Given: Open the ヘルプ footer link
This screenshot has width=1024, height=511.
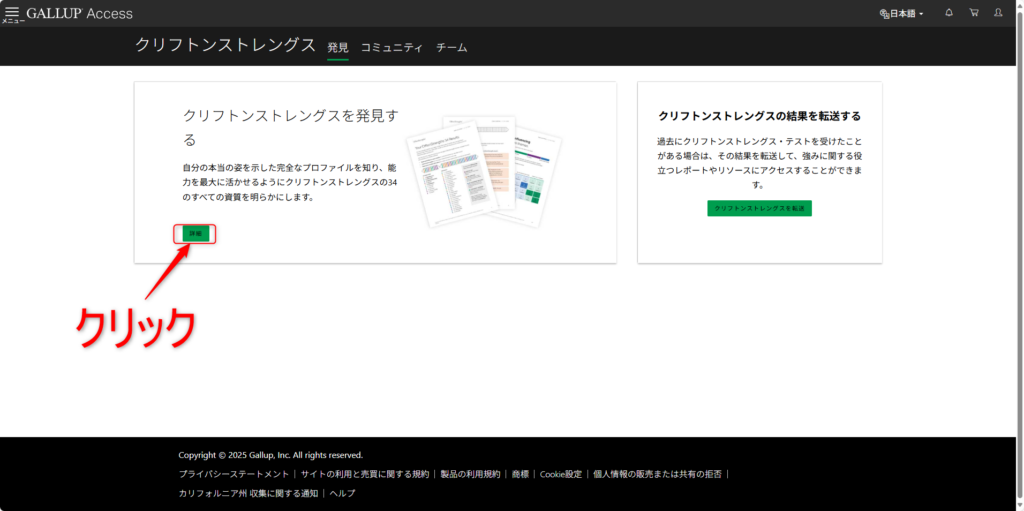Looking at the screenshot, I should [x=343, y=493].
